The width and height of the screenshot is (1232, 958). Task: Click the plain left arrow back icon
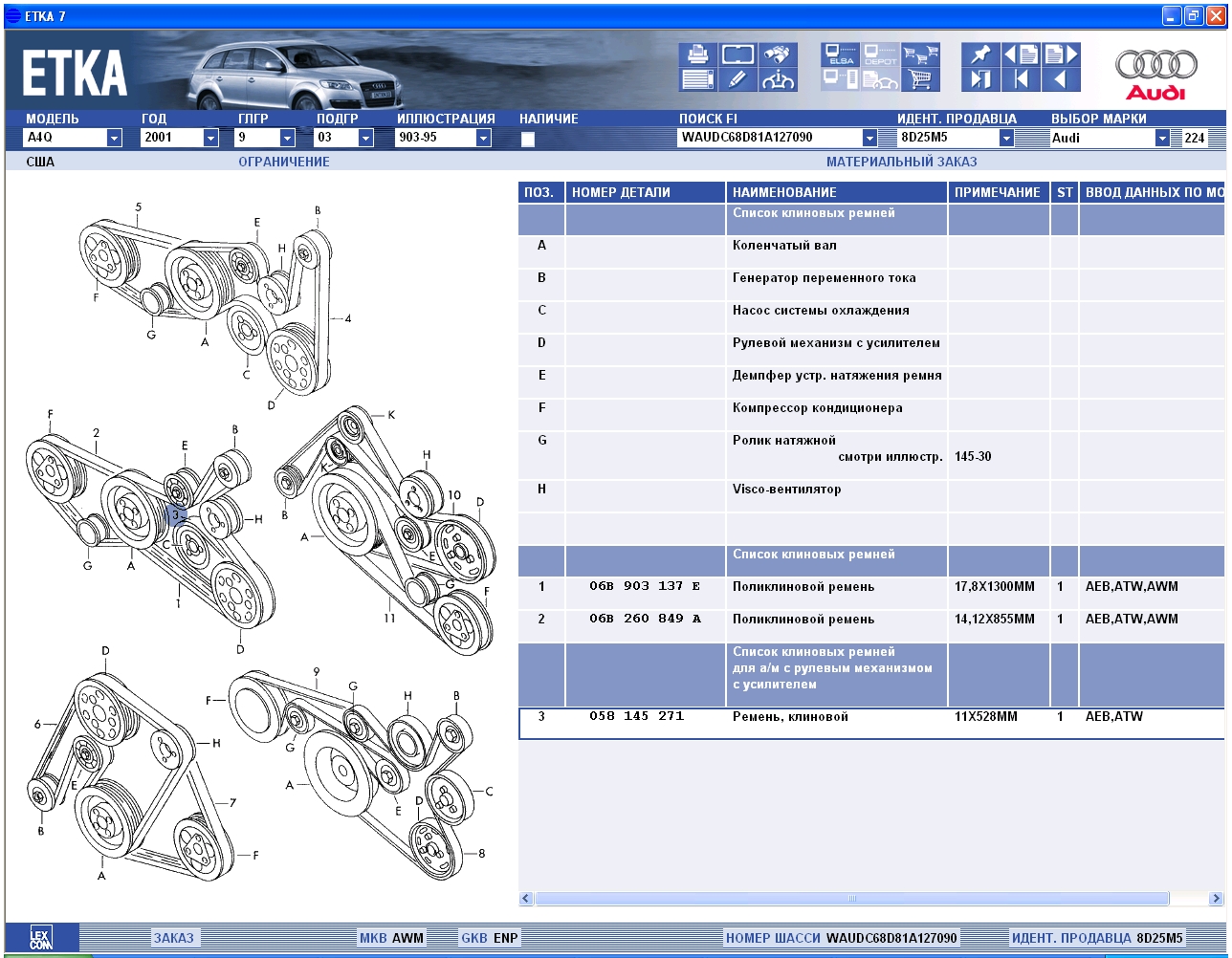coord(1061,79)
